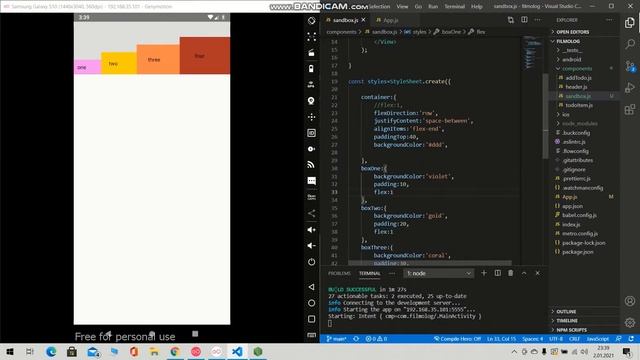Open the Run and Debug activity icon
Viewport: 640px width, 360px height.
coord(630,87)
